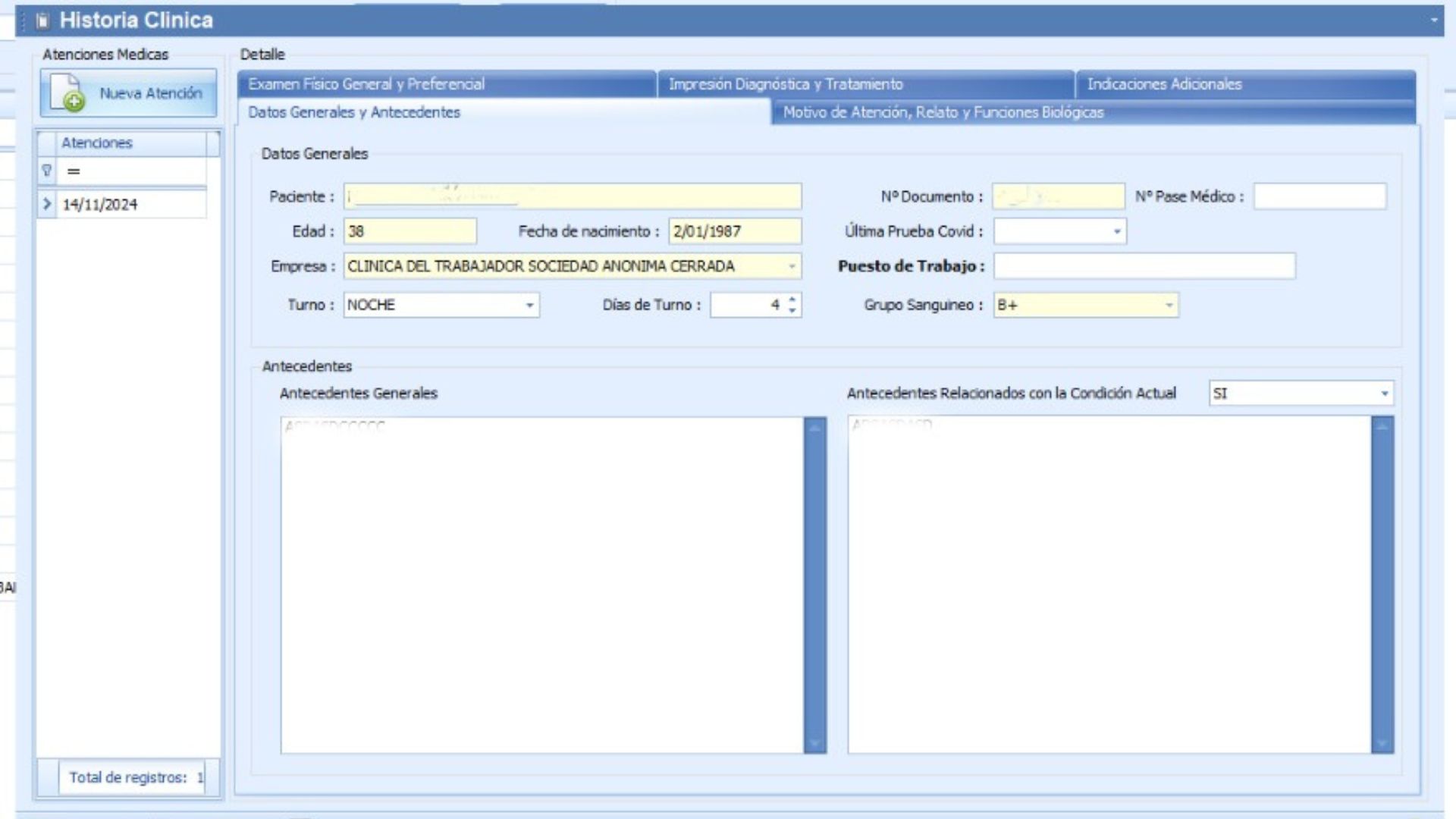
Task: Increase Días de Turno with up arrow
Action: point(792,299)
